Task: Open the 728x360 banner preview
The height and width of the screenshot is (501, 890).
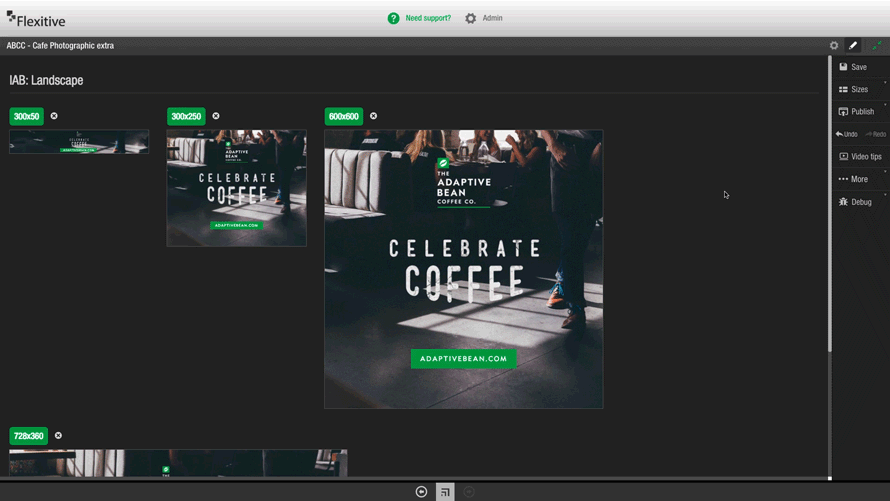Action: coord(178,463)
